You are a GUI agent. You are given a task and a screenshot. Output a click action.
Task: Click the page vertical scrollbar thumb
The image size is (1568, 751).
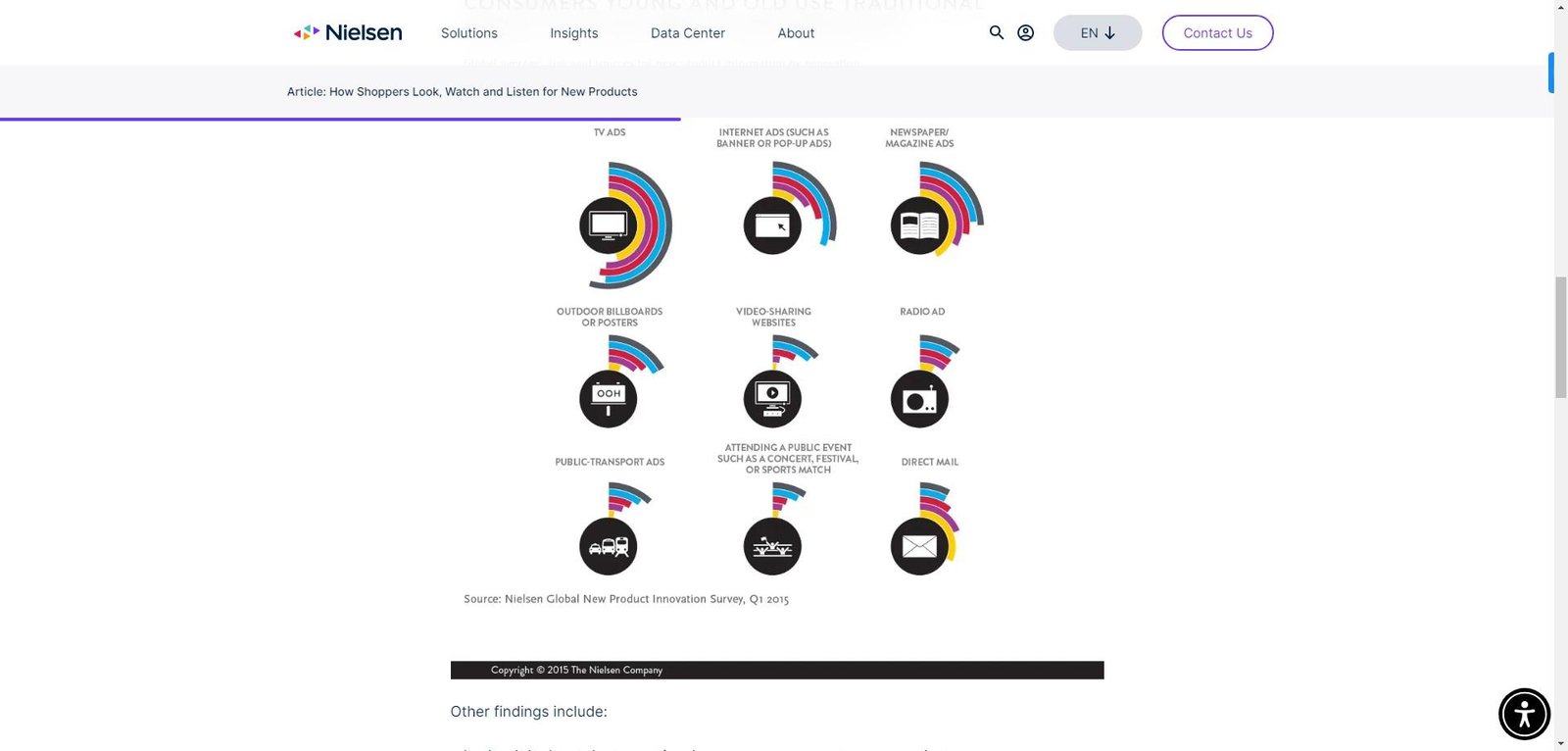[1561, 337]
